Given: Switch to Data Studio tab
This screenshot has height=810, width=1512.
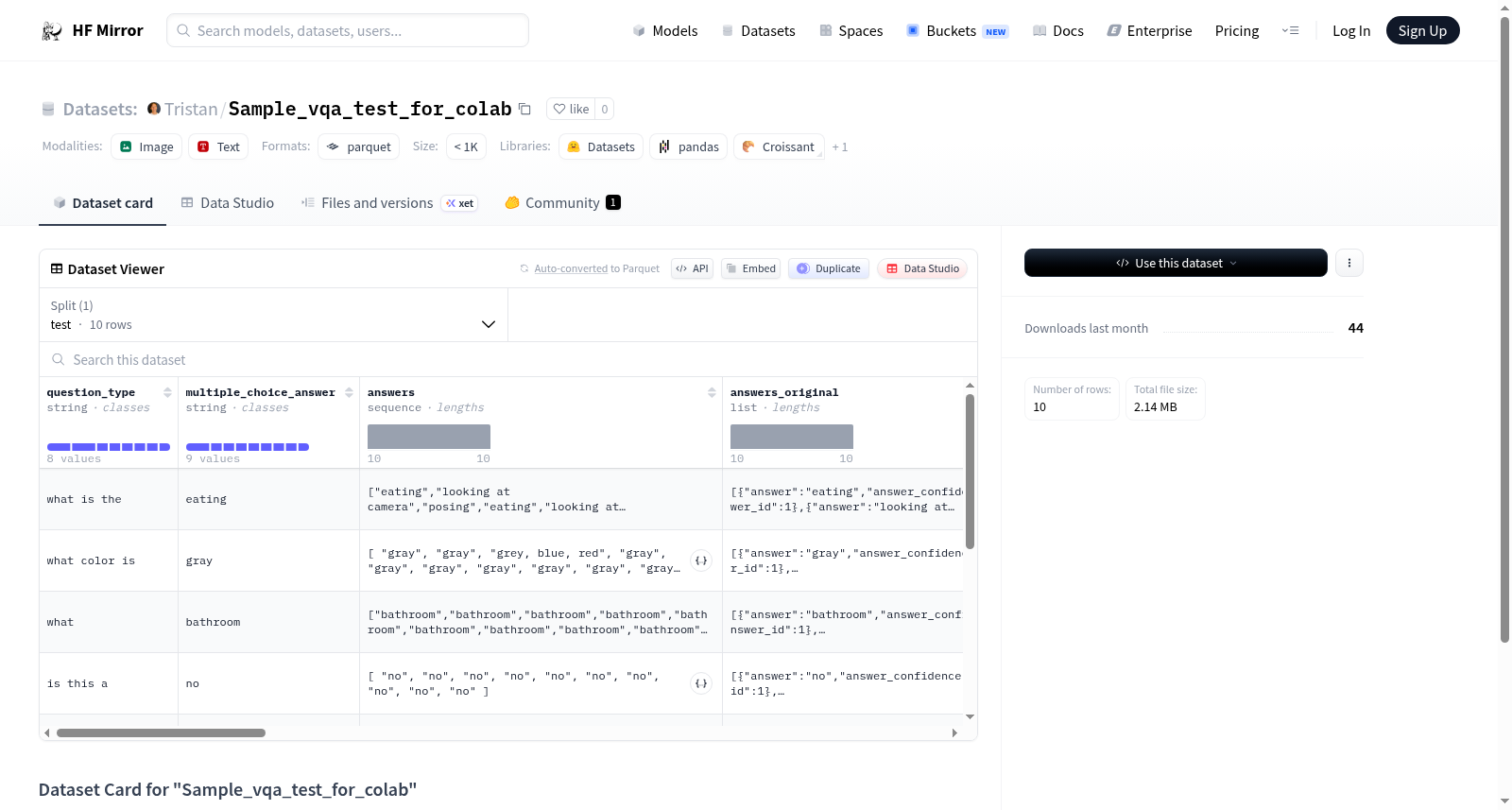Looking at the screenshot, I should tap(228, 203).
